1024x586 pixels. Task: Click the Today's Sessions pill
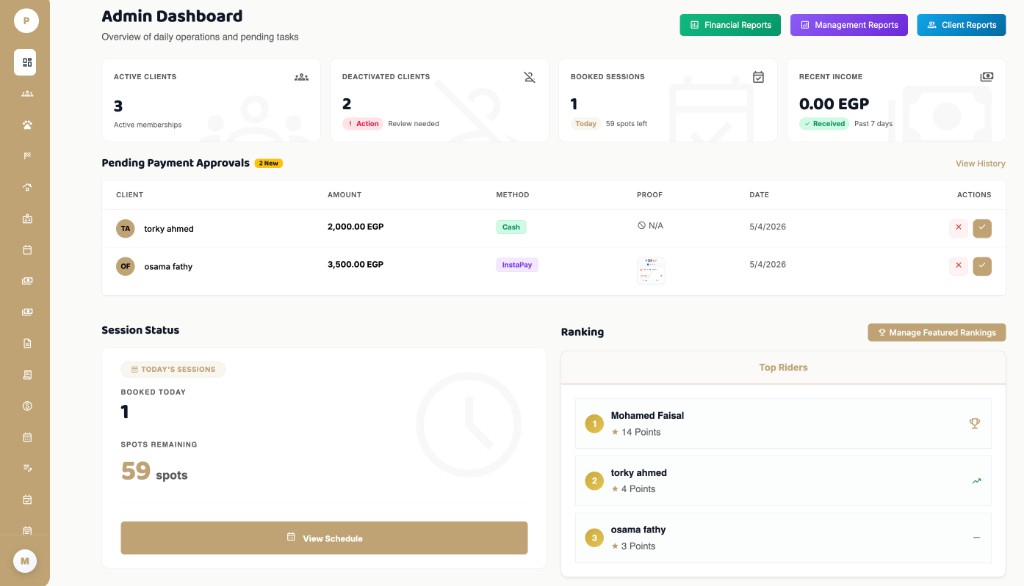(x=173, y=369)
